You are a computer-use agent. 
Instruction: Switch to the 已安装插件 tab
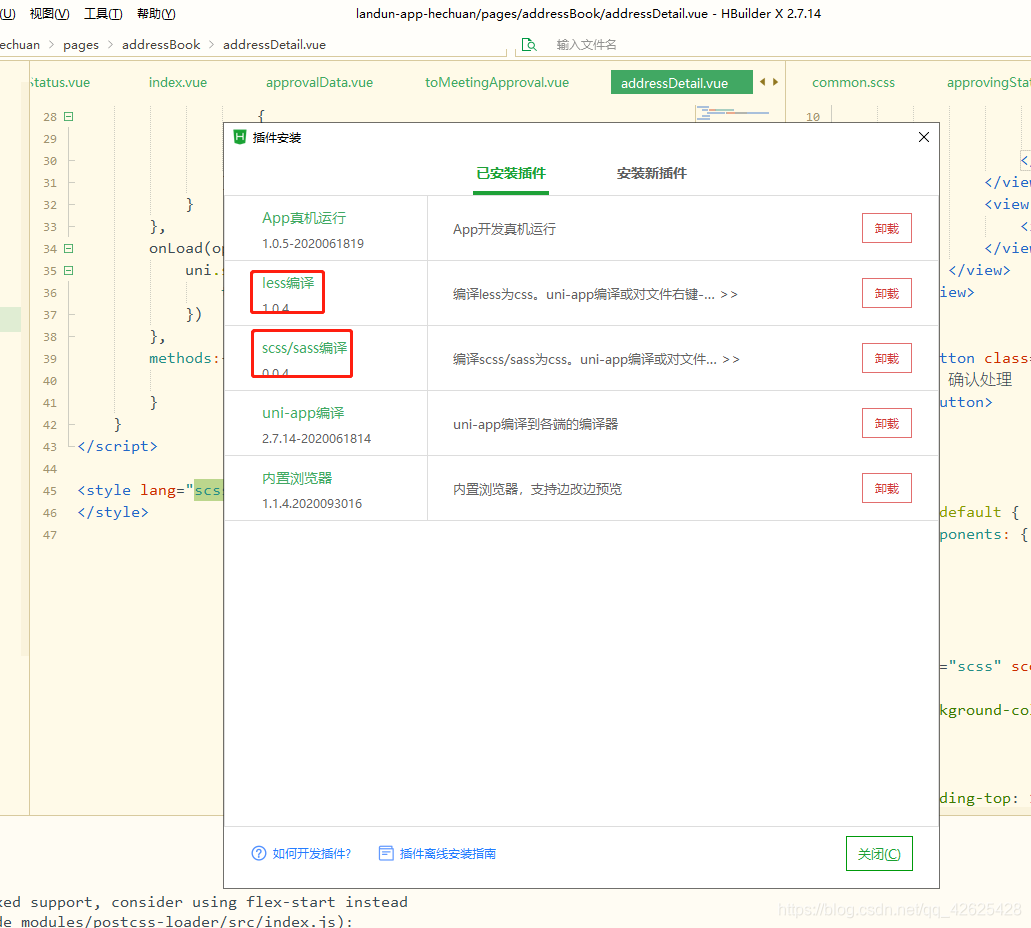(x=511, y=173)
